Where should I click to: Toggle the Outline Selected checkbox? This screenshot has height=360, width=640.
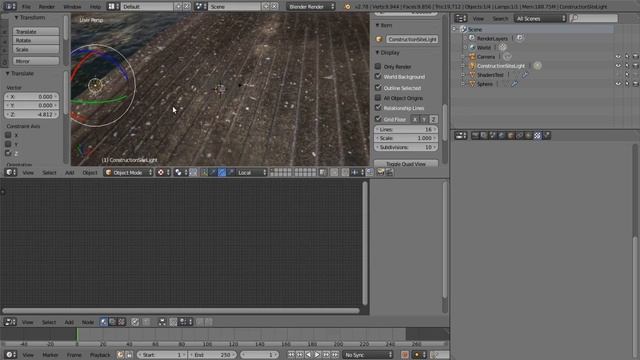point(378,87)
